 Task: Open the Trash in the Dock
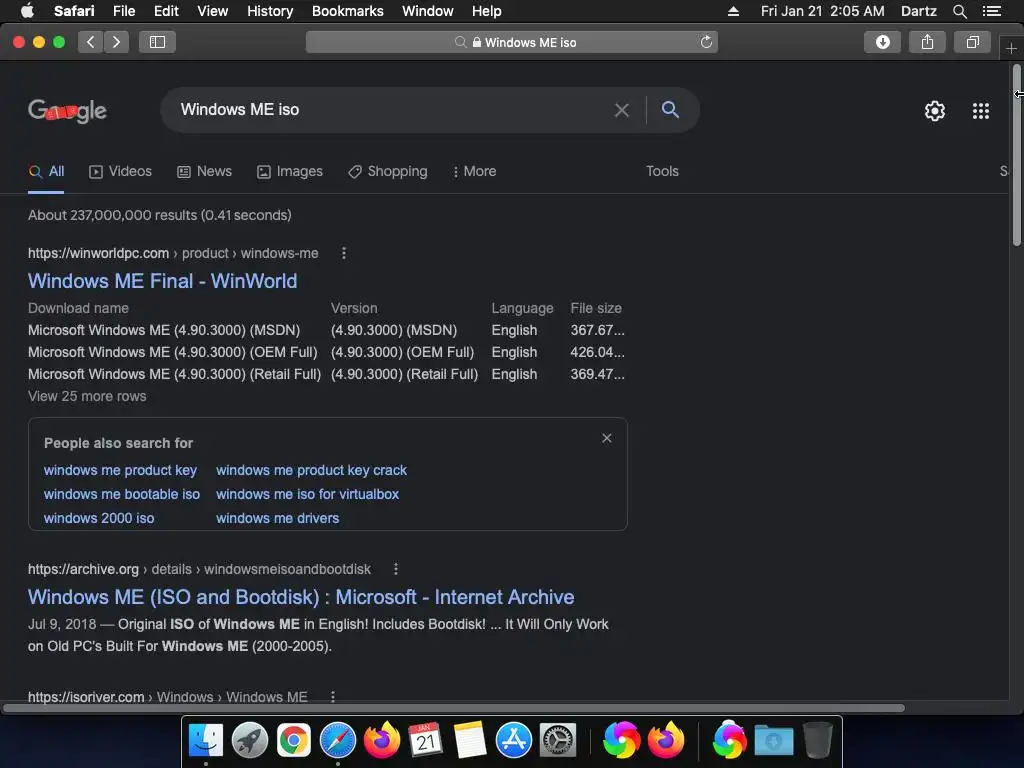pos(818,739)
